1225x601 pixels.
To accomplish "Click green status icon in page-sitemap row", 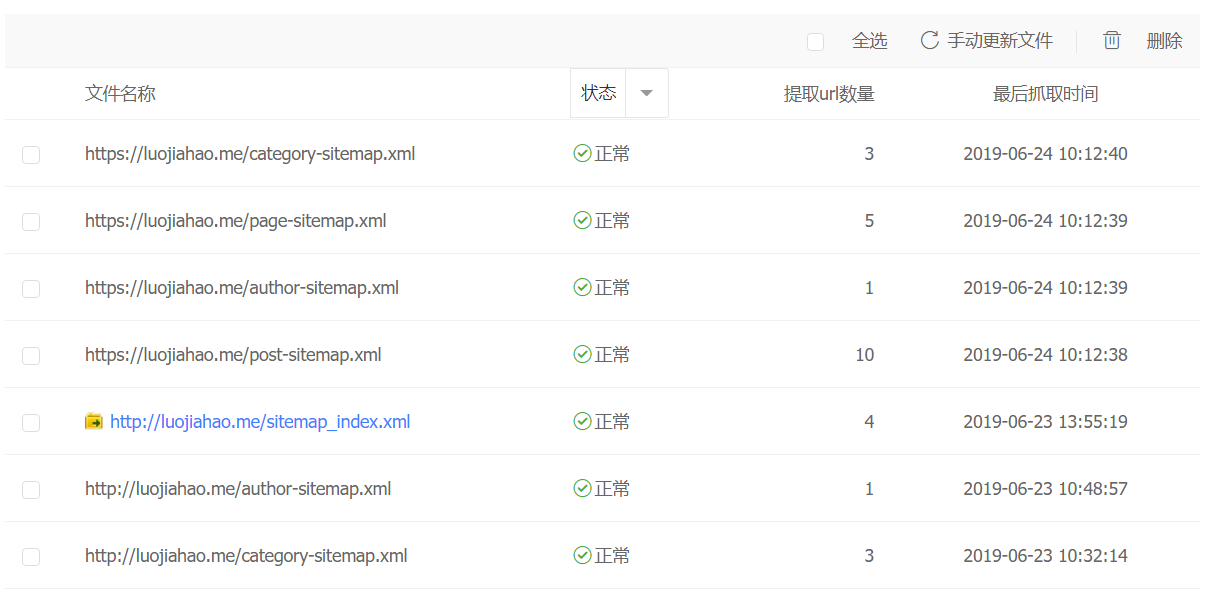I will [582, 221].
